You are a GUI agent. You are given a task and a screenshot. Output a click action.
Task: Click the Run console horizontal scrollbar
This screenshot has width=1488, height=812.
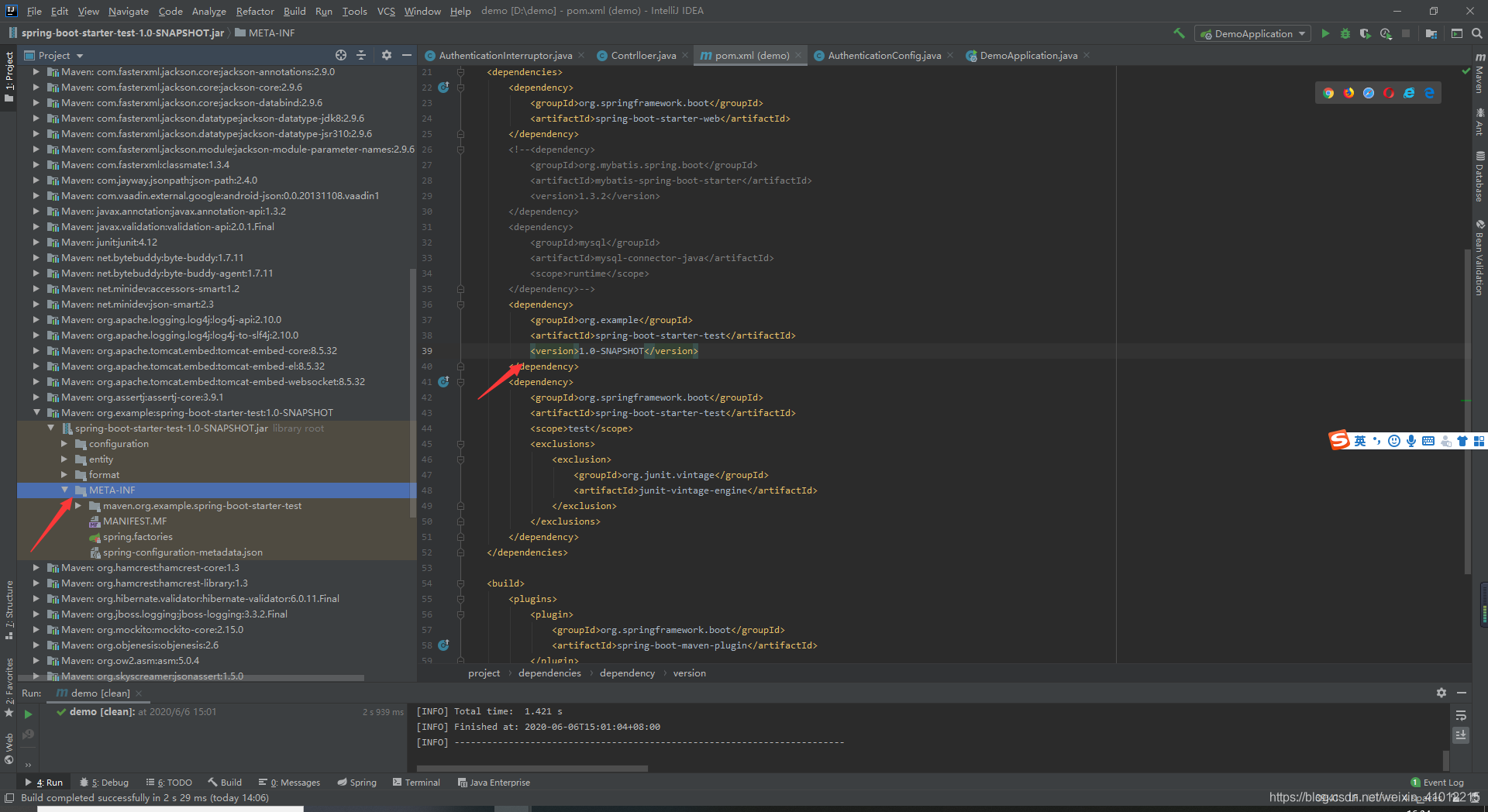[x=532, y=769]
